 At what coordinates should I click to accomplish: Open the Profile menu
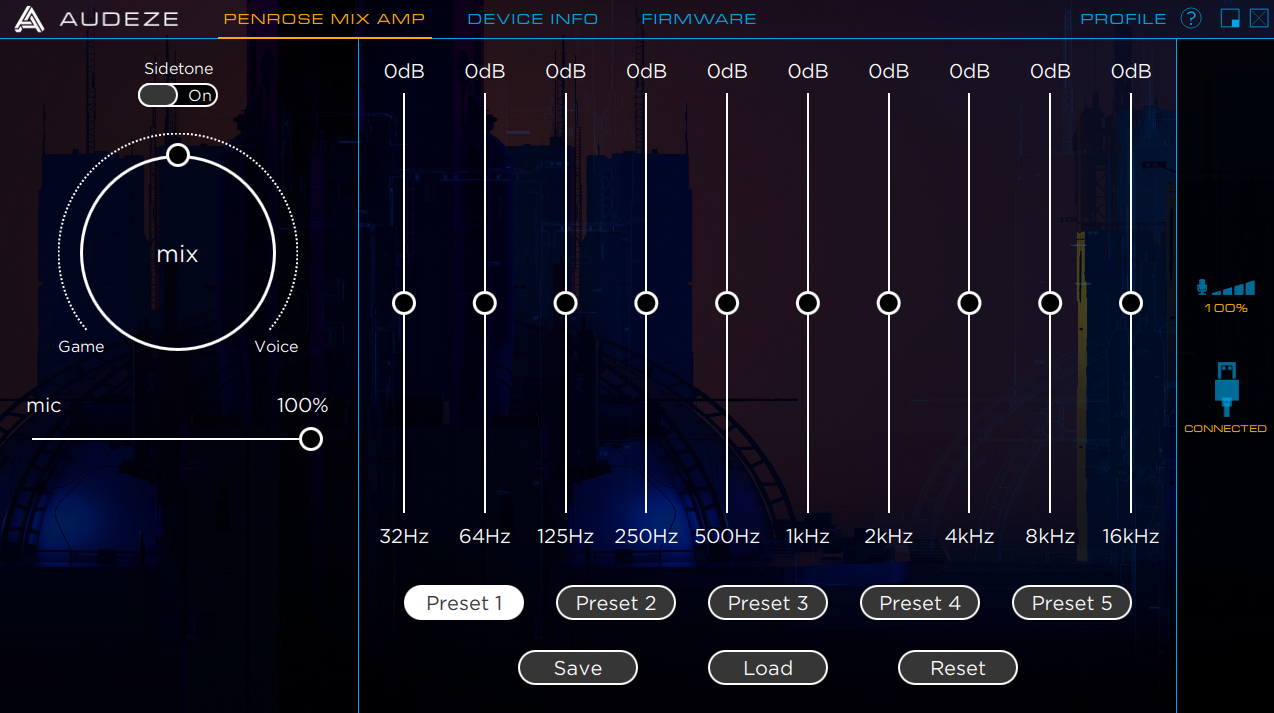coord(1123,19)
